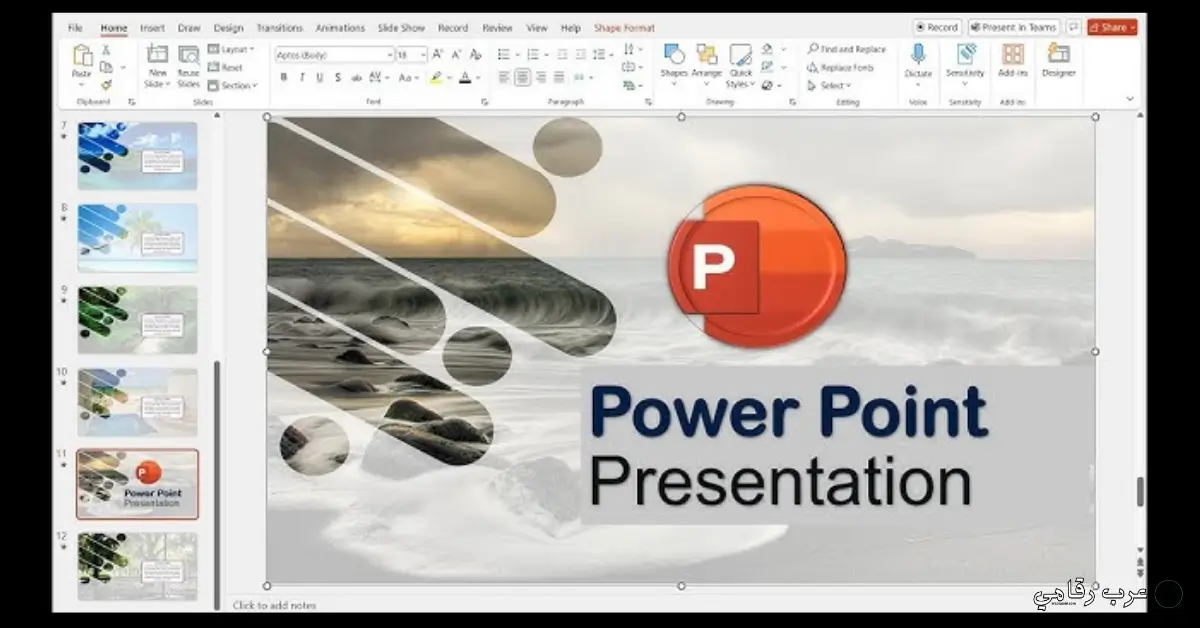The width and height of the screenshot is (1200, 628).
Task: Toggle Bold formatting
Action: tap(284, 77)
